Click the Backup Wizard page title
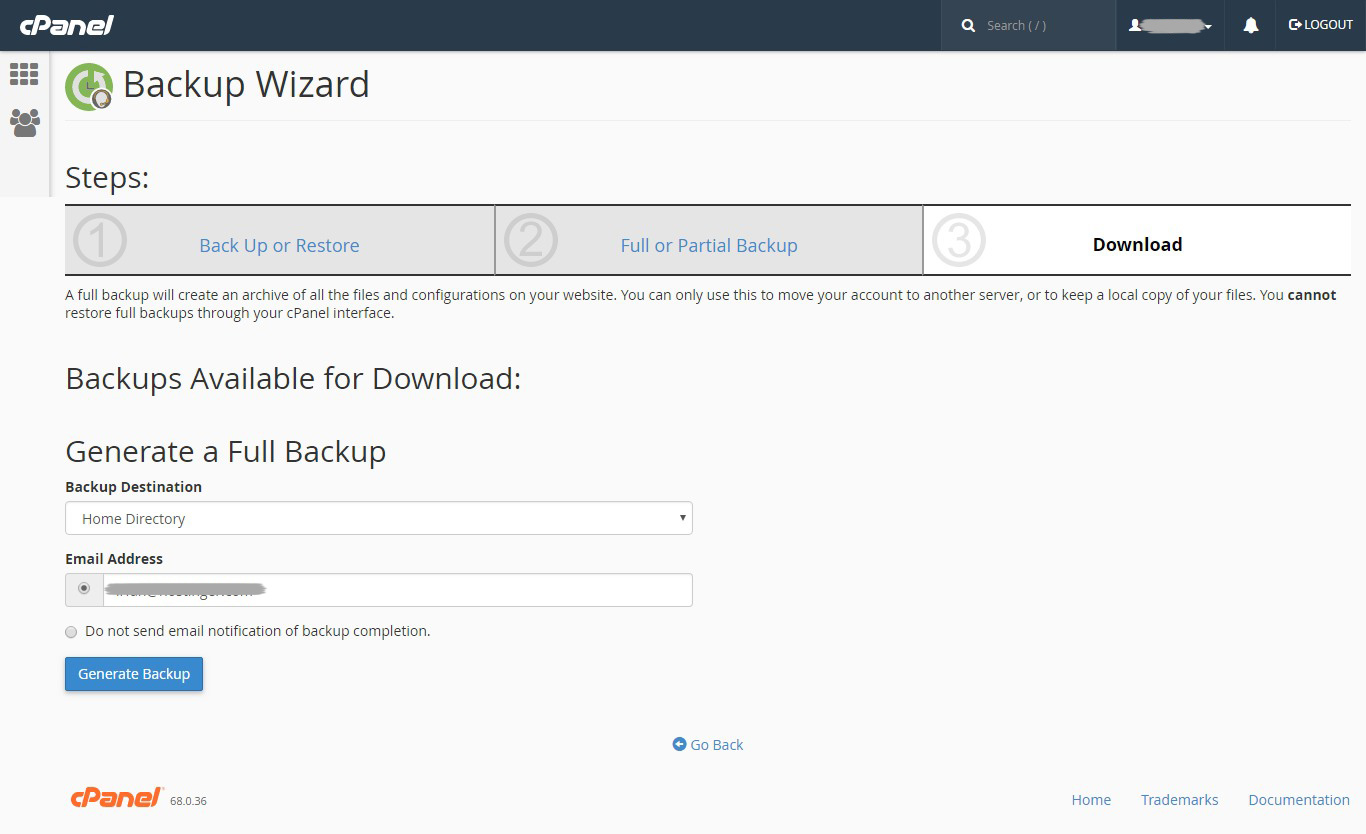Screen dimensions: 1366x834 click(246, 84)
